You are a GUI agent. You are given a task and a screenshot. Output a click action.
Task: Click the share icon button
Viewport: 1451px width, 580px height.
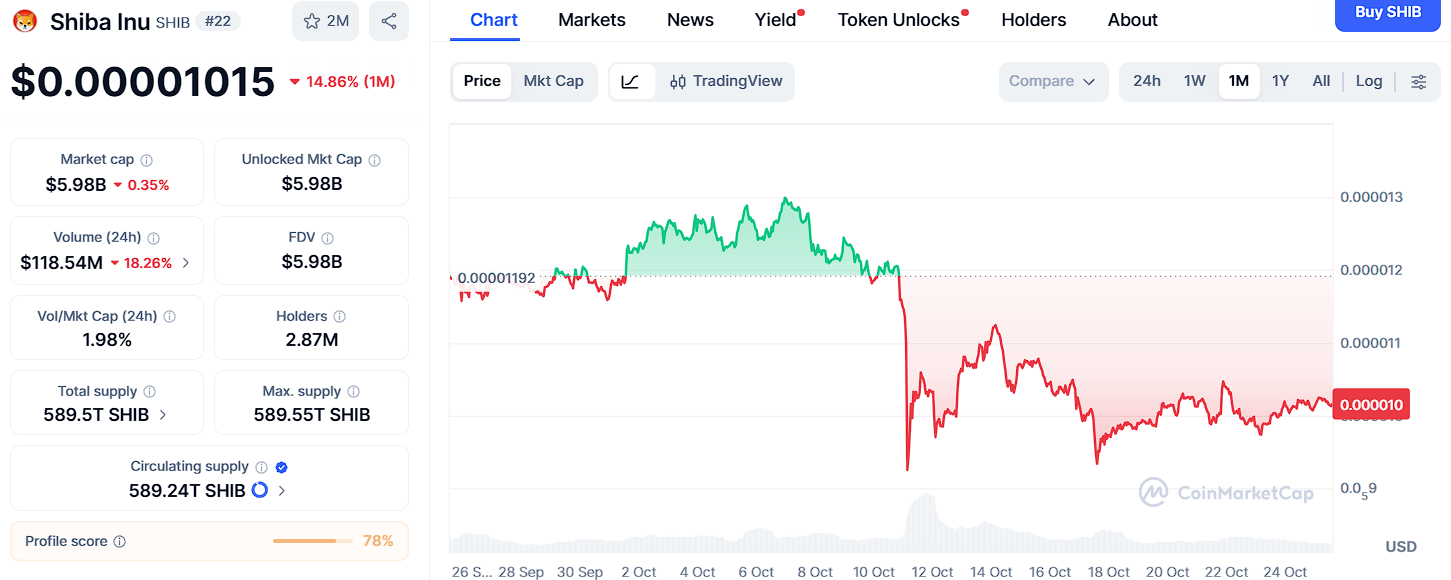pos(388,21)
